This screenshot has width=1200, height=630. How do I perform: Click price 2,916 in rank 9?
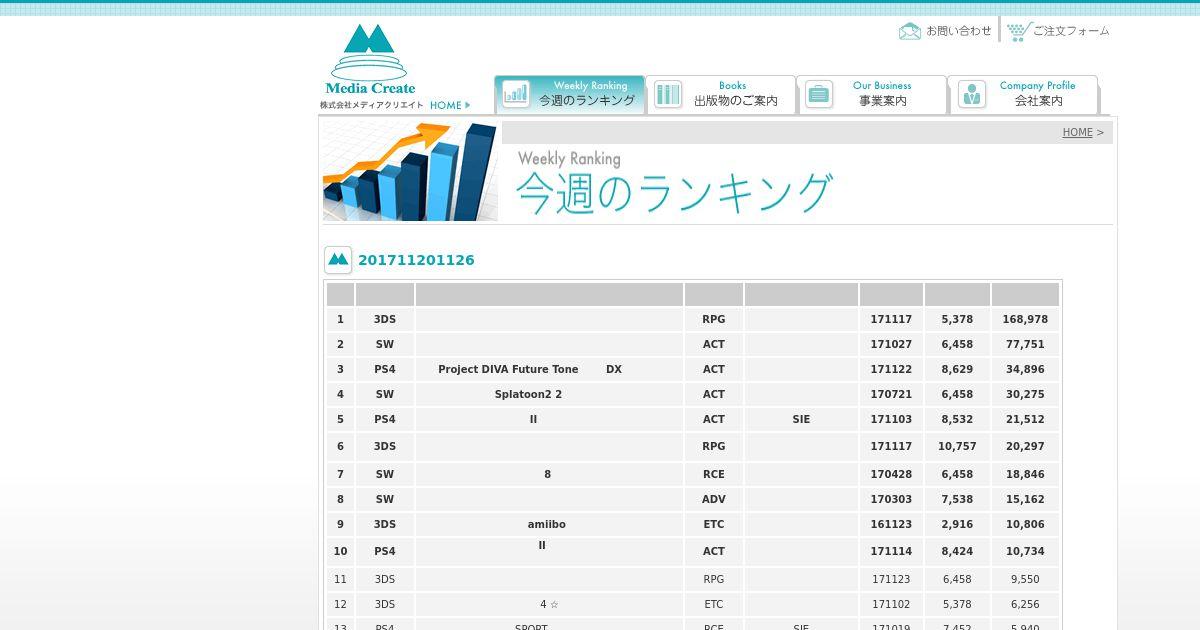point(957,524)
